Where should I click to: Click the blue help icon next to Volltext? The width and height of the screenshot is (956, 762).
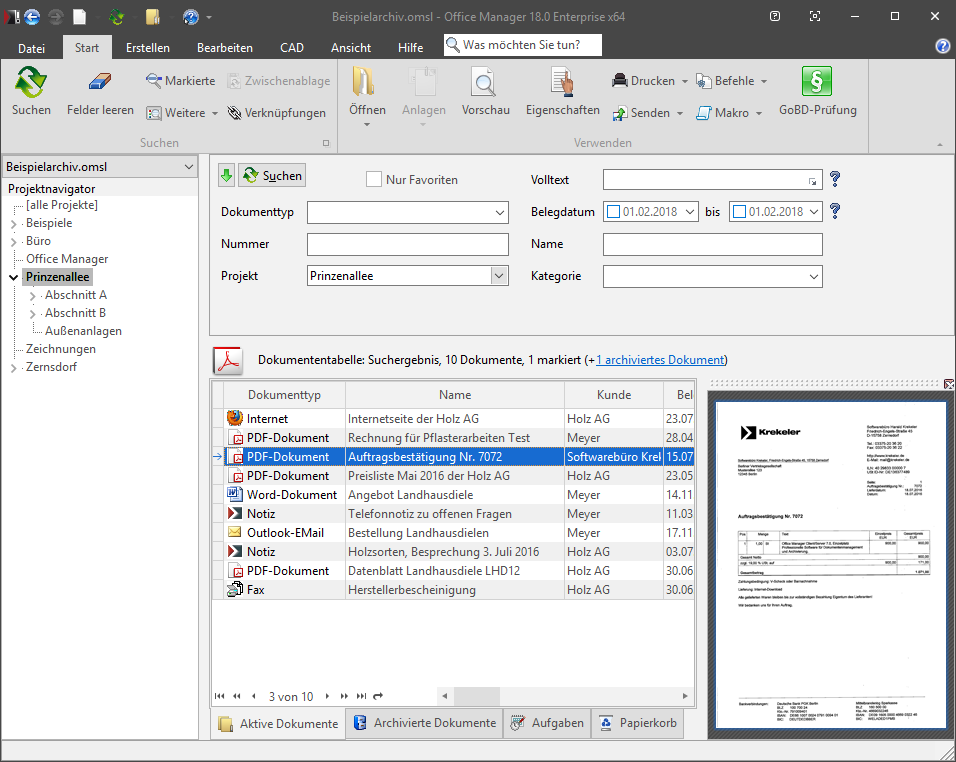click(x=835, y=180)
